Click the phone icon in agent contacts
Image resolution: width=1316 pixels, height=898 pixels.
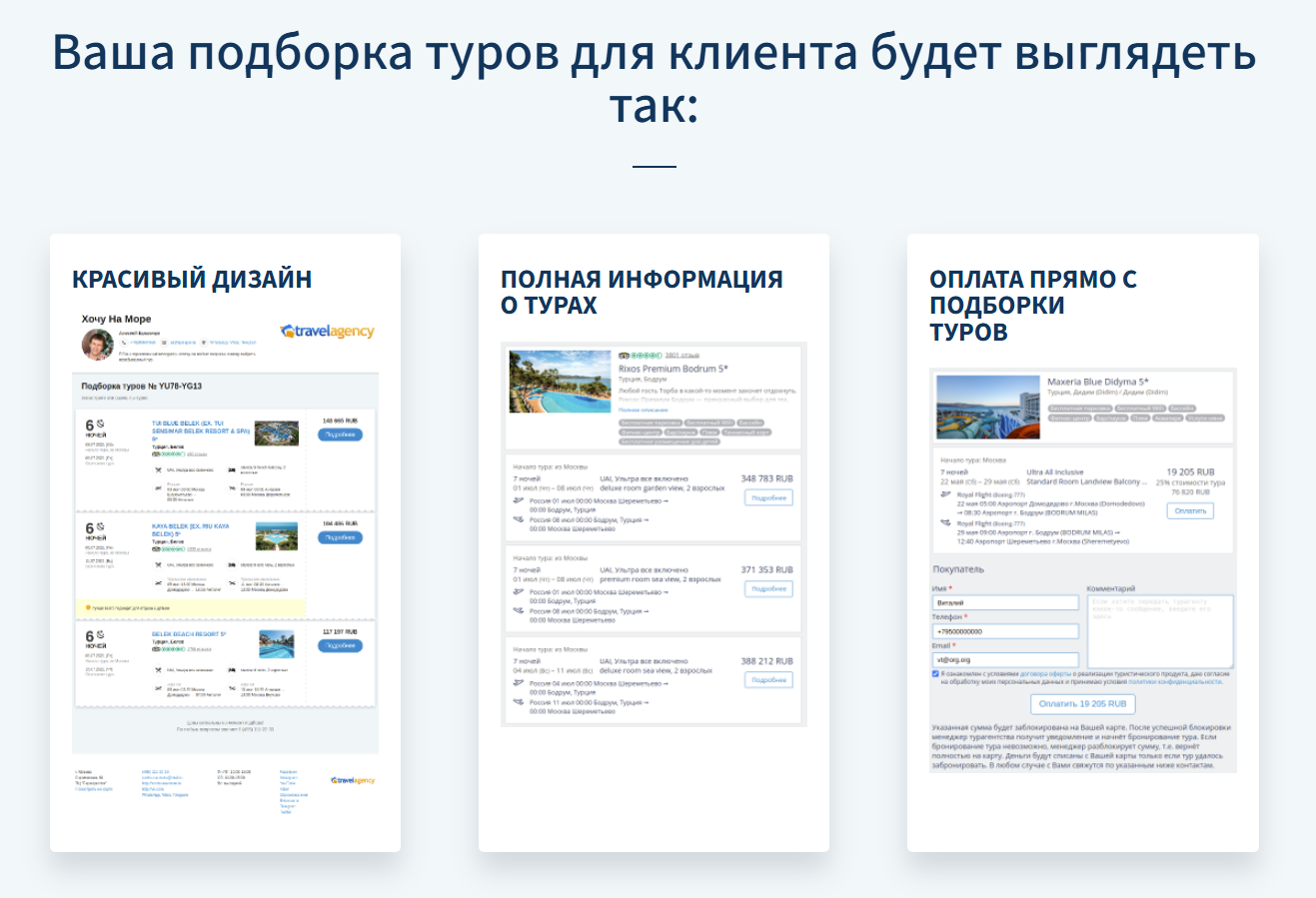tap(124, 342)
